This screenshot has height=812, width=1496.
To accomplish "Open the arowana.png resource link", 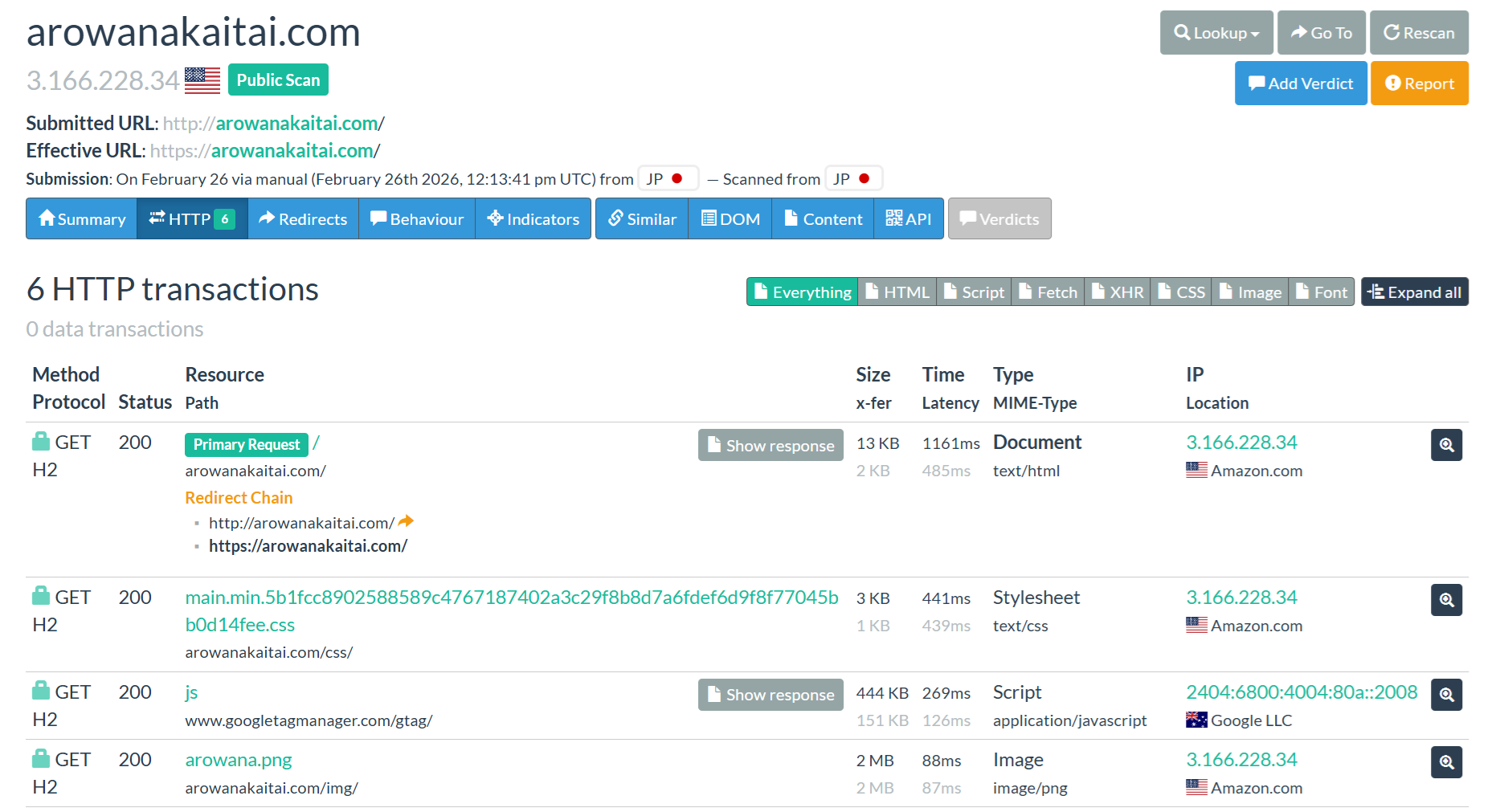I will [x=238, y=760].
